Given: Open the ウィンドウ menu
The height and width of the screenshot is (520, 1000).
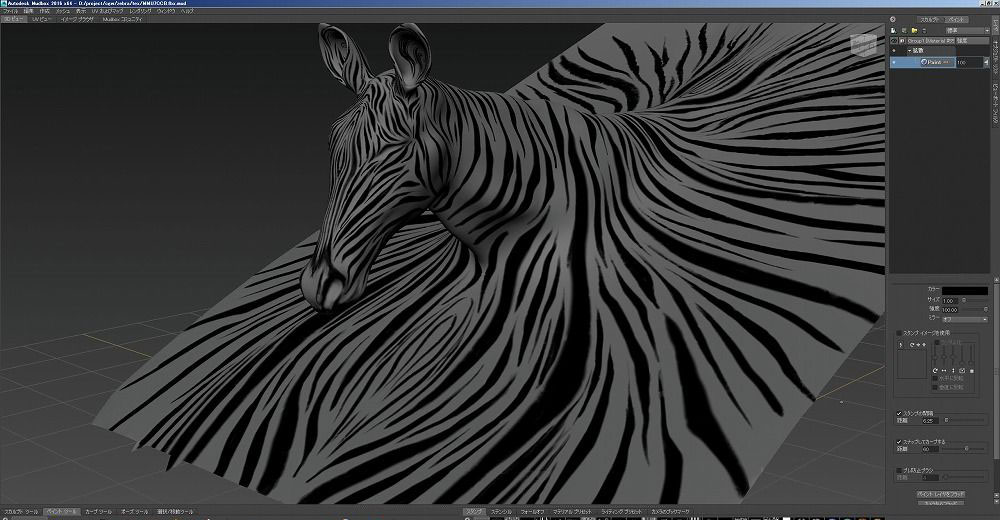Looking at the screenshot, I should (x=166, y=11).
